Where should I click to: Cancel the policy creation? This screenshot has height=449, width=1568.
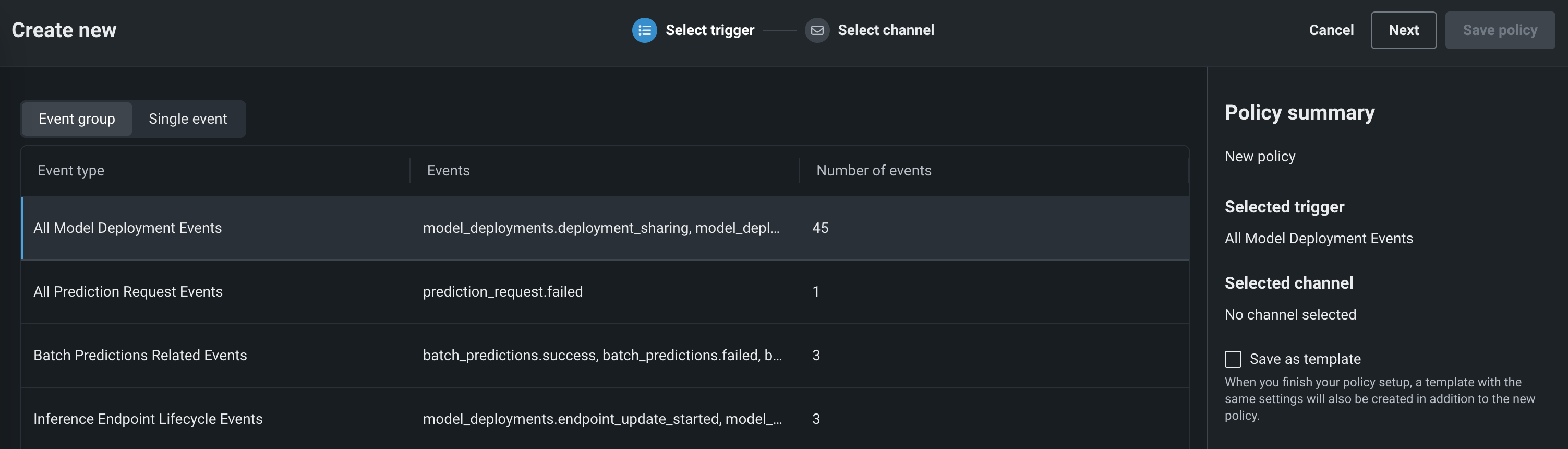(1331, 30)
